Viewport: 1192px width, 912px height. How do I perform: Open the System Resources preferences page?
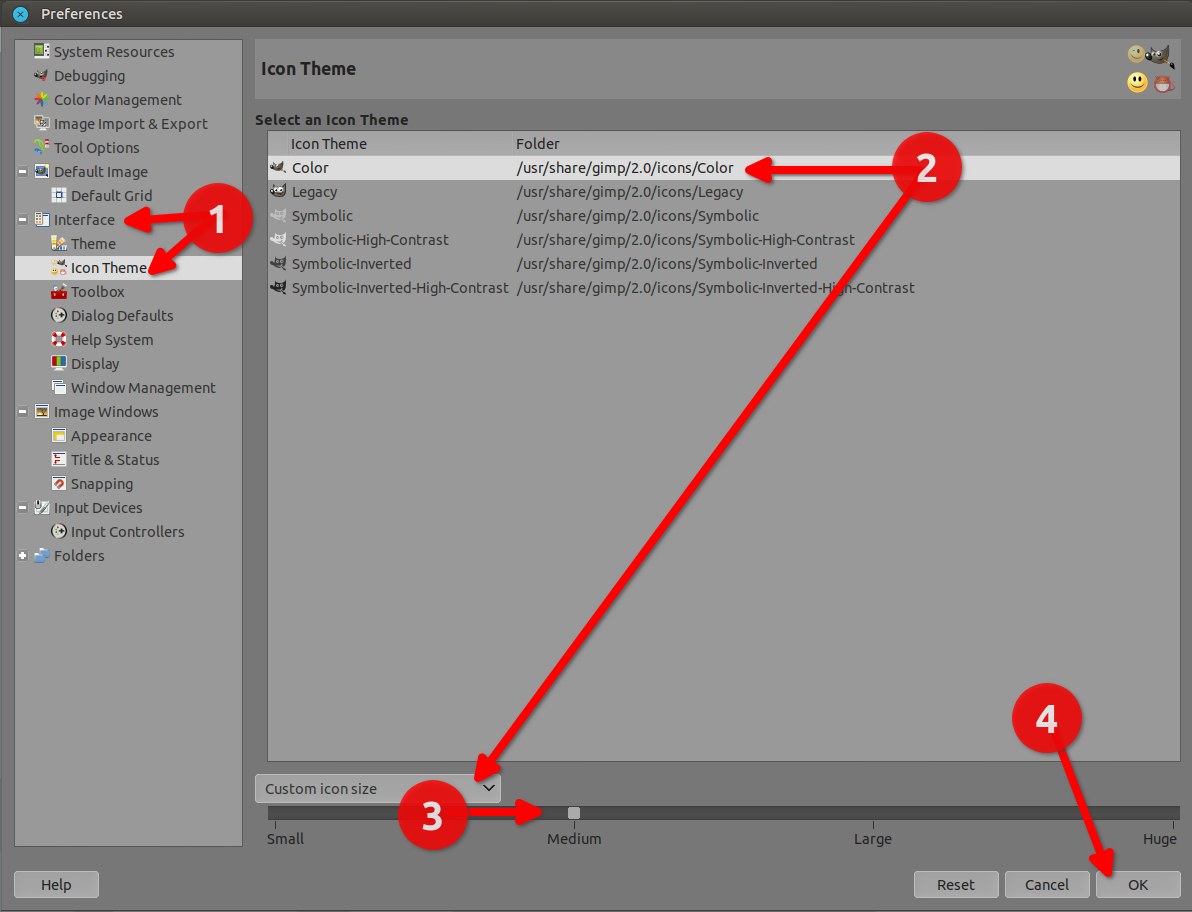point(114,52)
